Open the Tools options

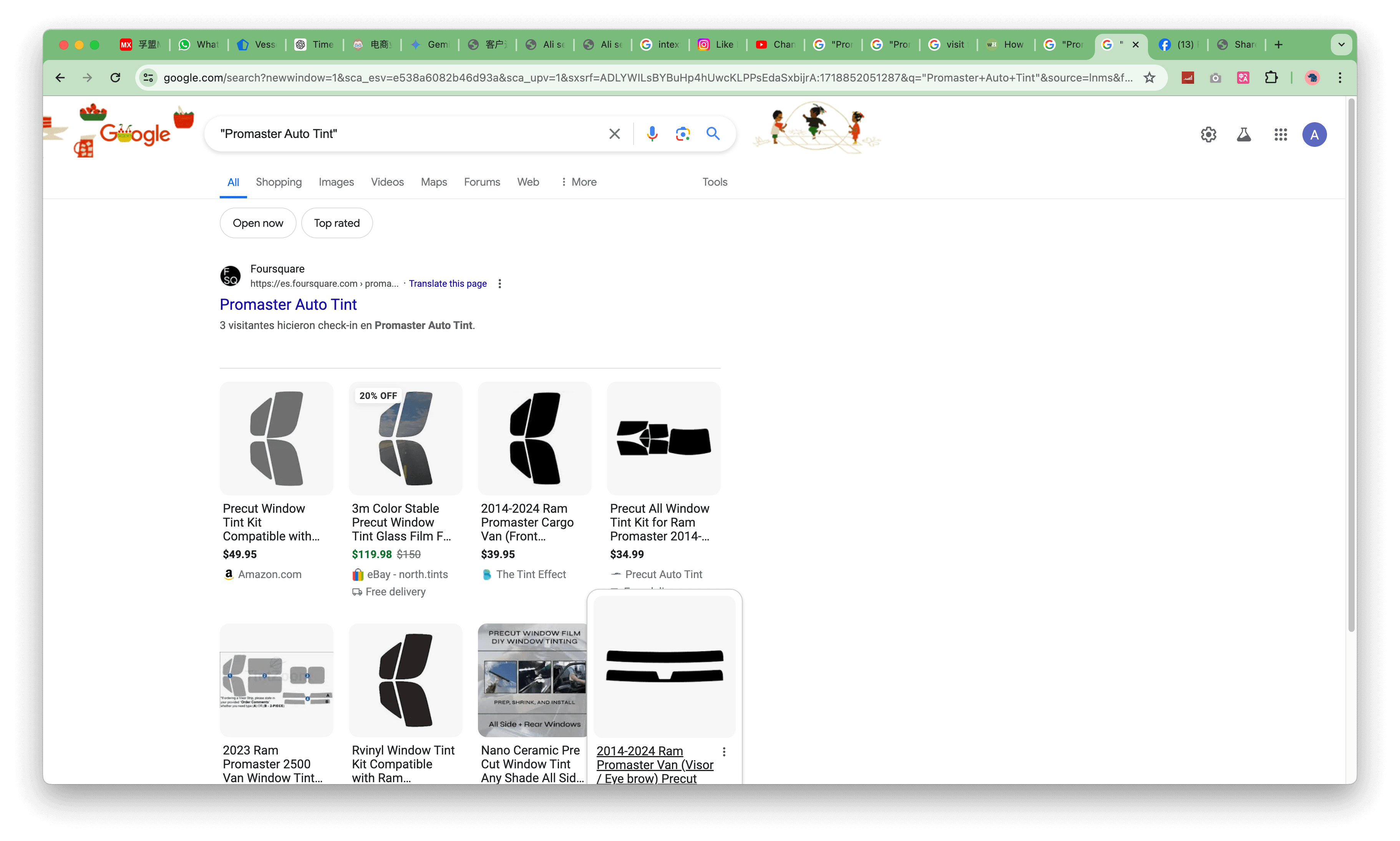coord(715,182)
